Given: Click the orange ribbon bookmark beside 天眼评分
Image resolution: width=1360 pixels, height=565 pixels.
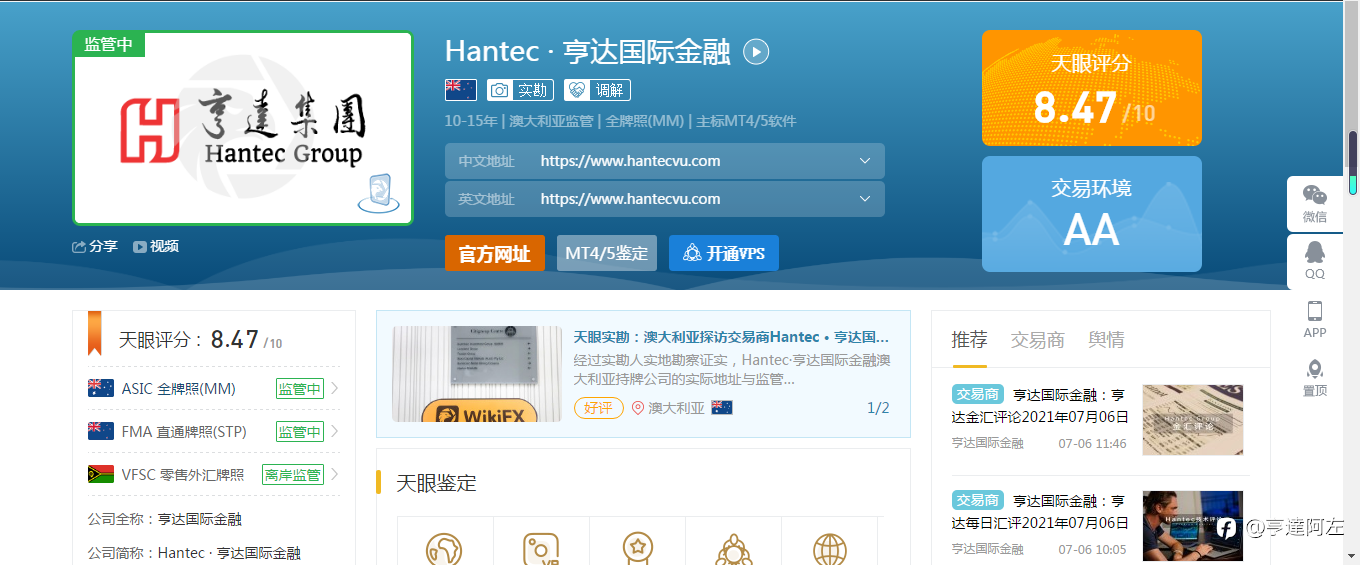Looking at the screenshot, I should 95,332.
